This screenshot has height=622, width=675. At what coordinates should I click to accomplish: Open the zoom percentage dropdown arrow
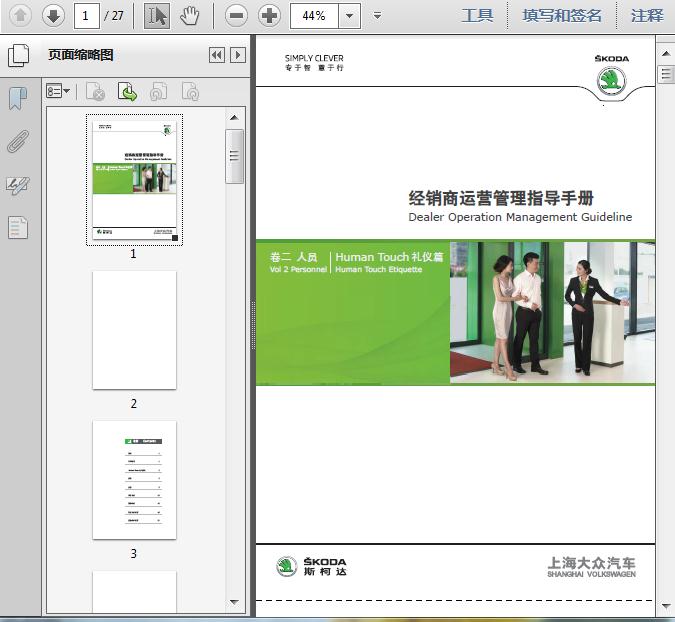tap(350, 16)
